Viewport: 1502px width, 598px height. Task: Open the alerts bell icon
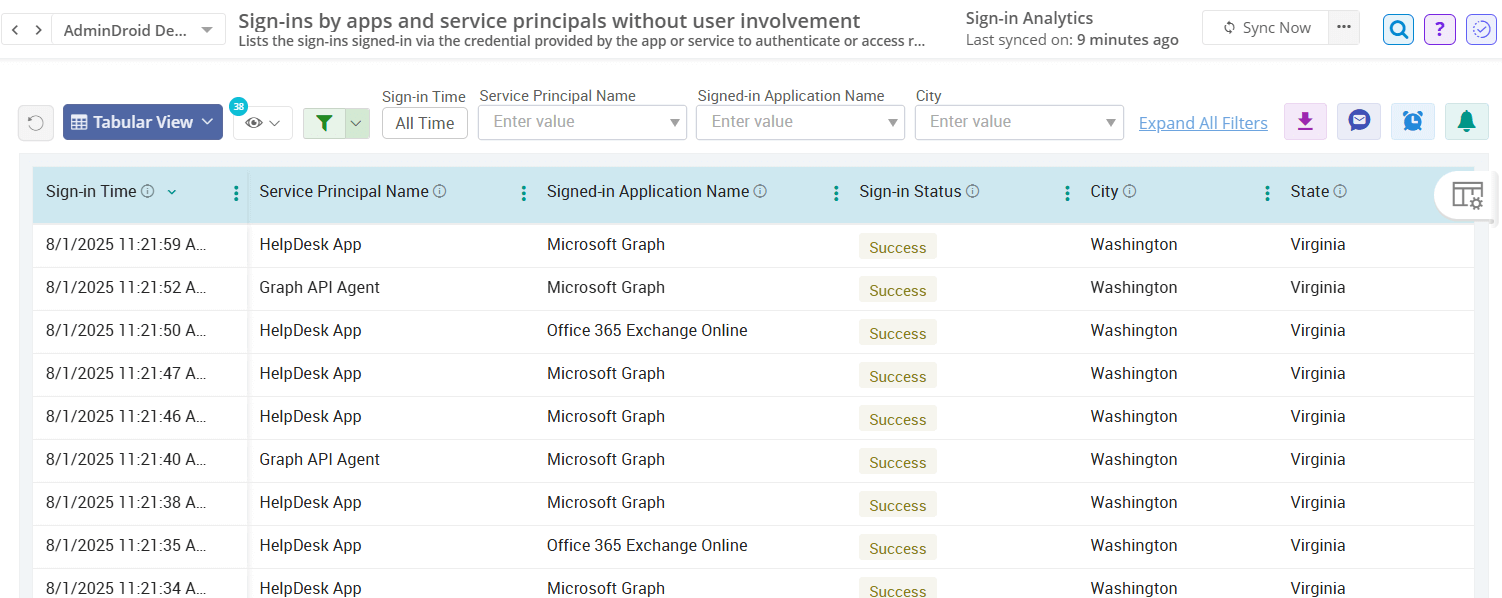[x=1466, y=120]
